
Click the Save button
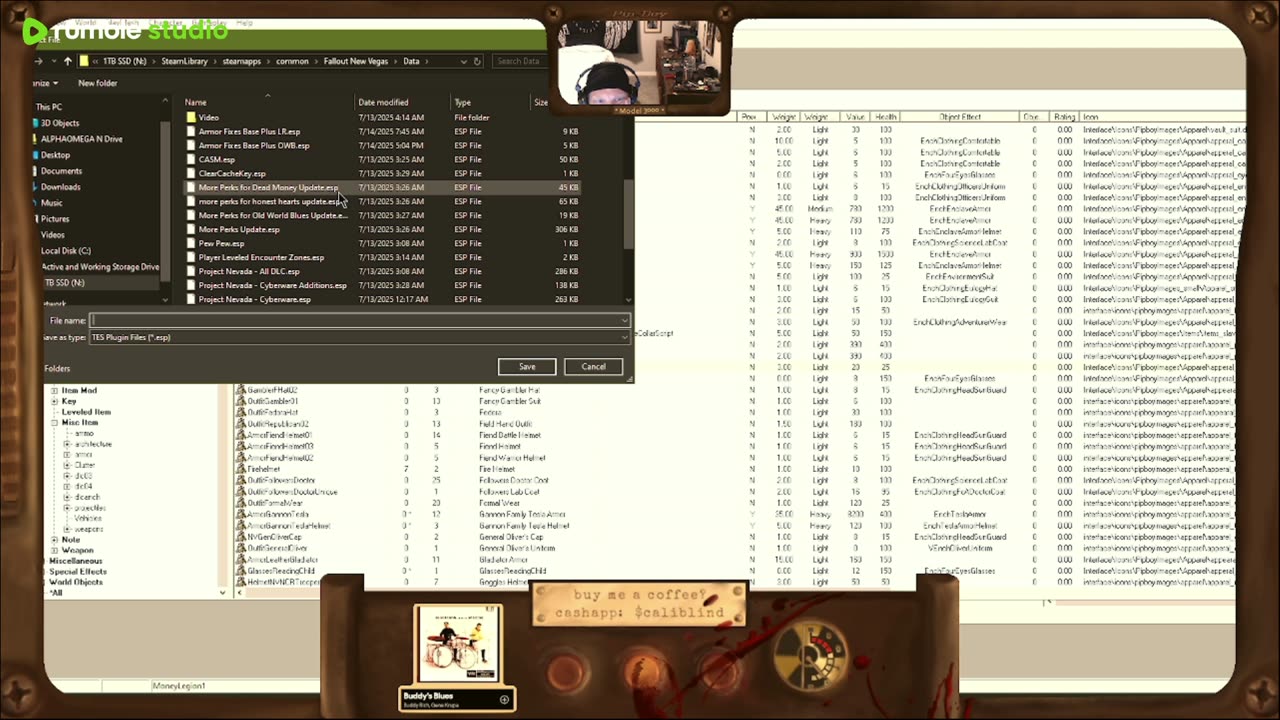pyautogui.click(x=527, y=366)
